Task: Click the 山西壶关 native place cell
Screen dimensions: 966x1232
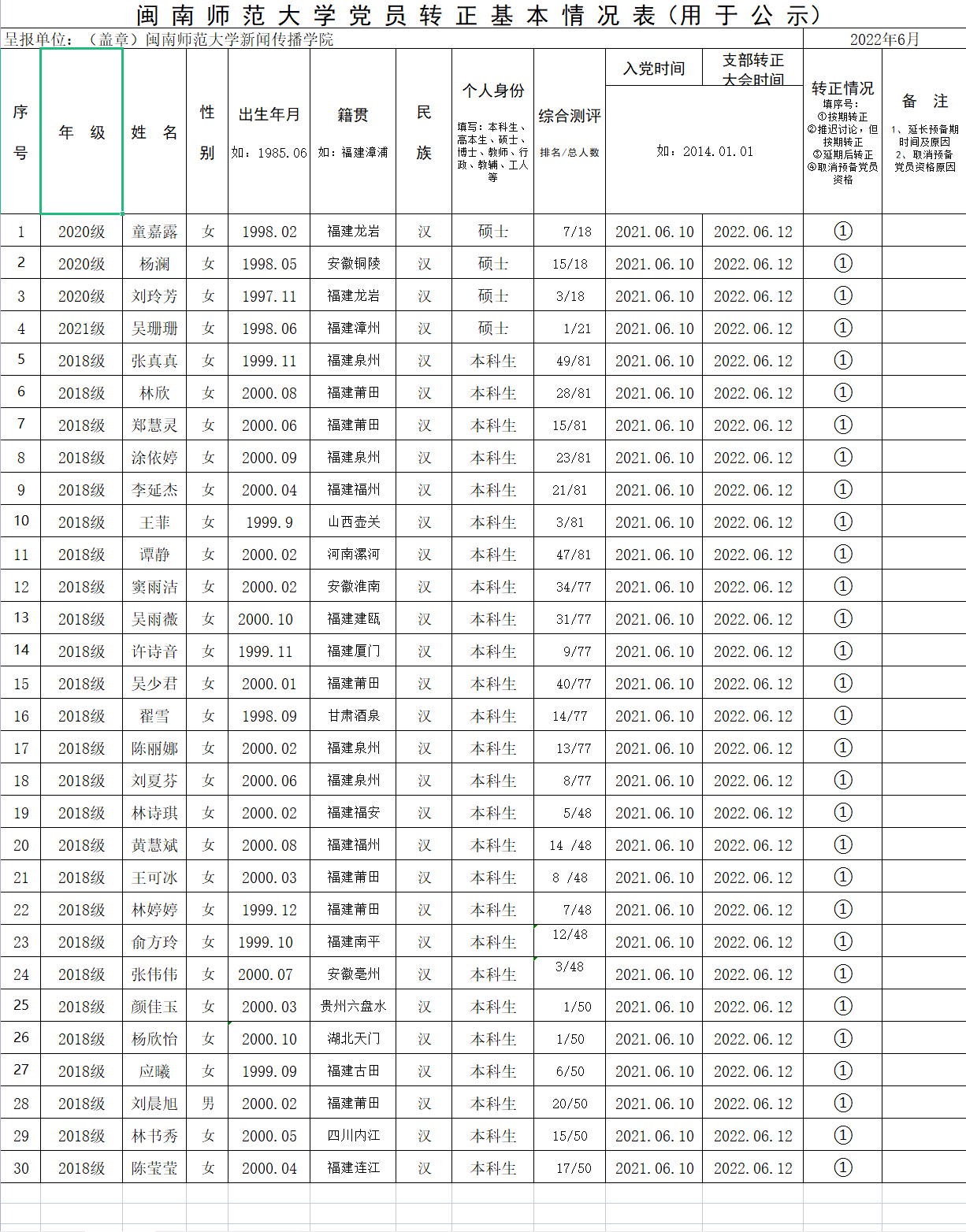Action: click(353, 522)
